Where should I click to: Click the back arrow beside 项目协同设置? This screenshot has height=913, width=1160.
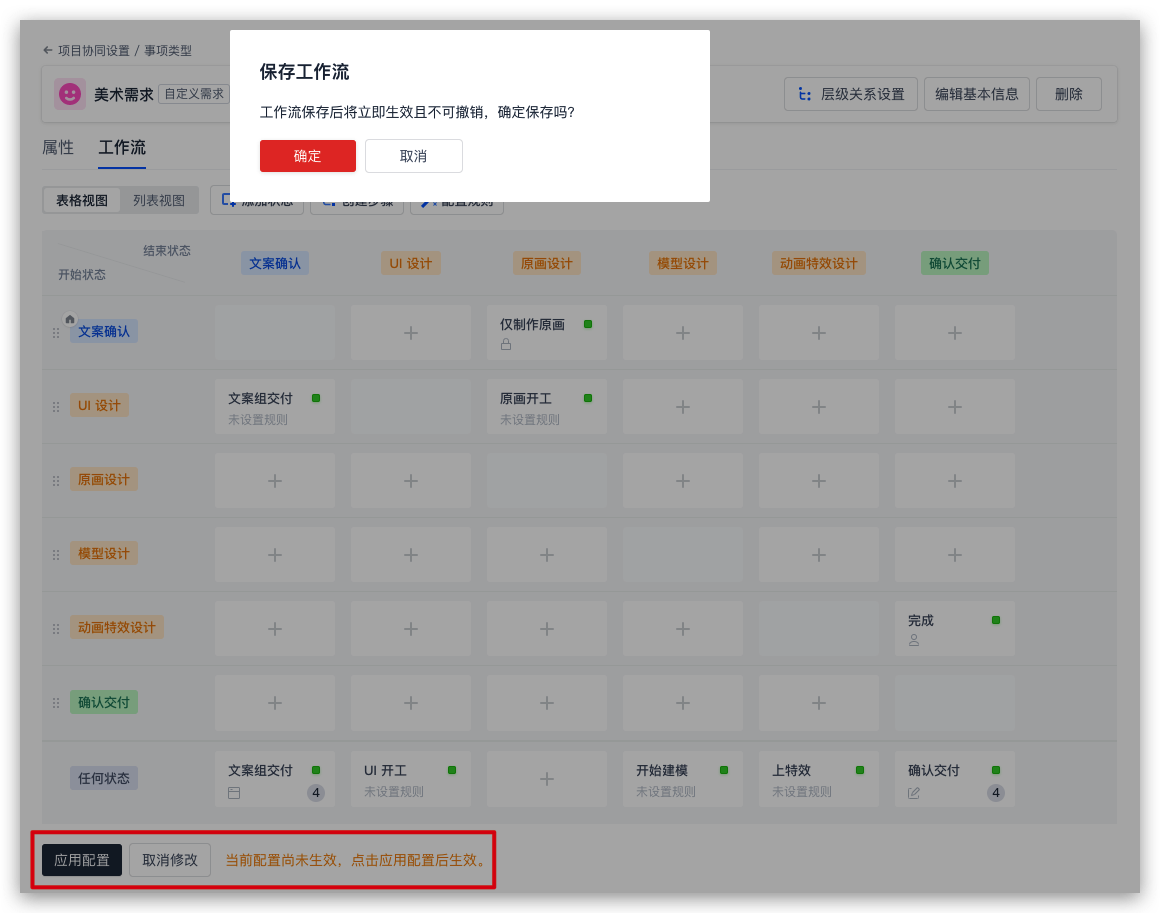[48, 50]
